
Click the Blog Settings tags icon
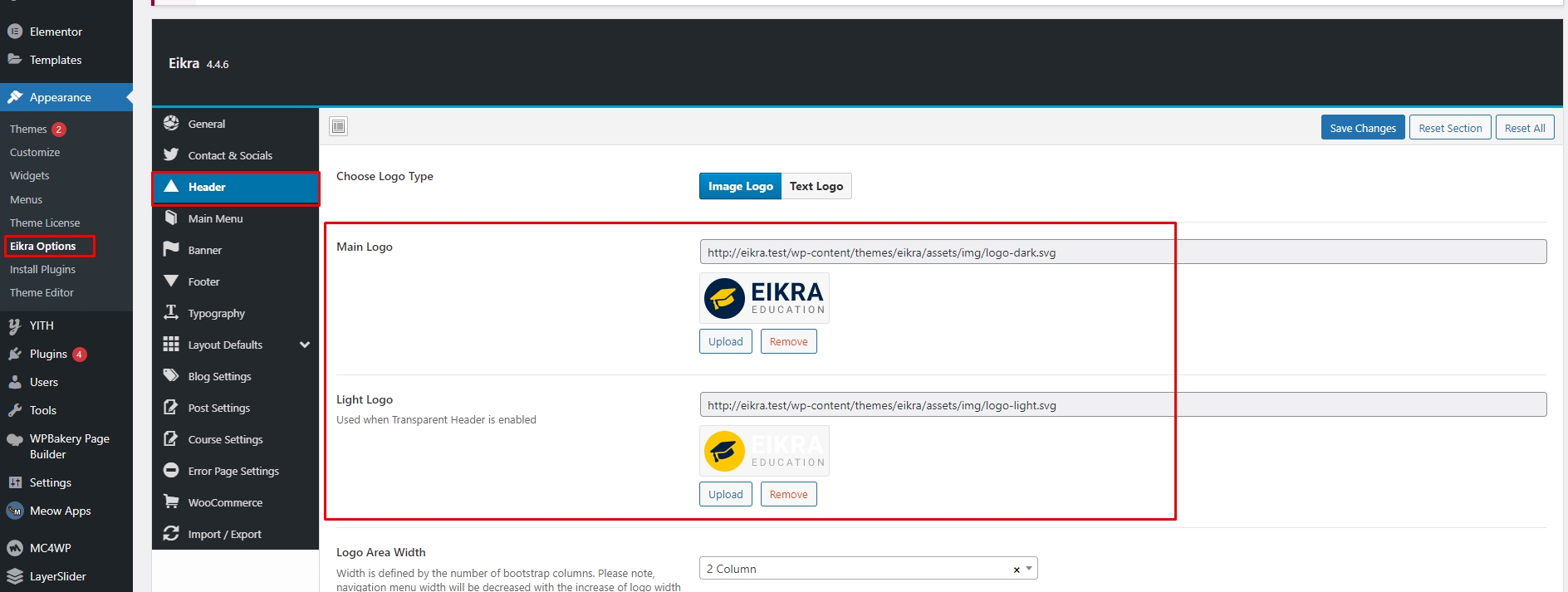pyautogui.click(x=171, y=375)
